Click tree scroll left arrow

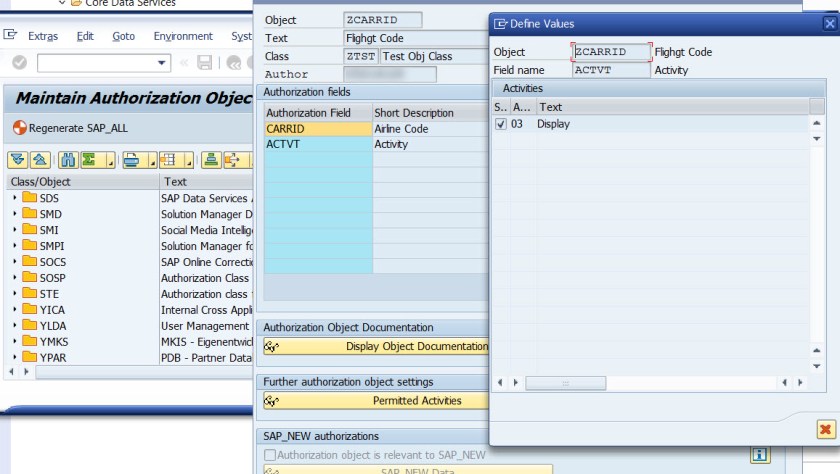[12, 371]
